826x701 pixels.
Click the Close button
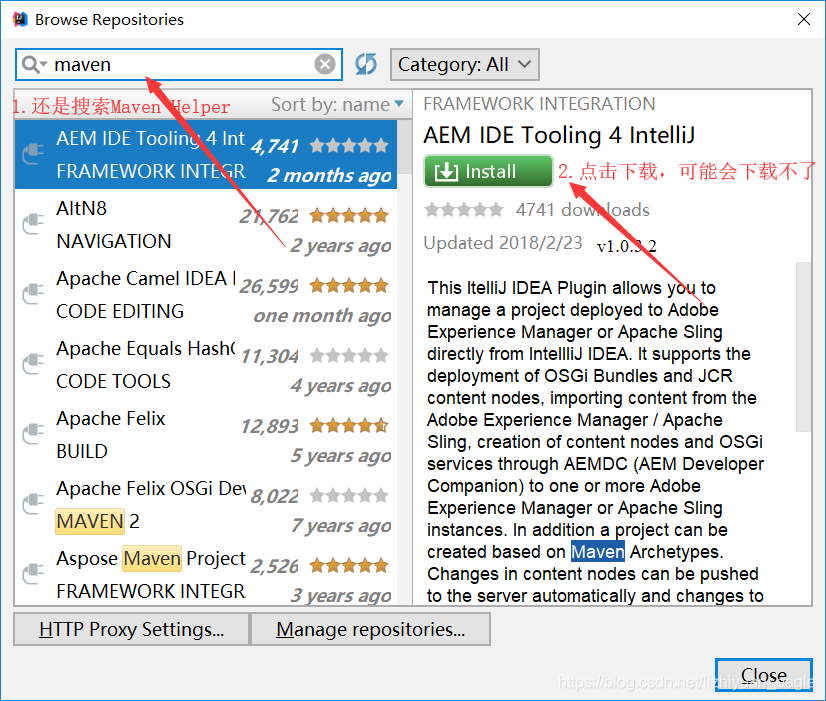point(763,675)
